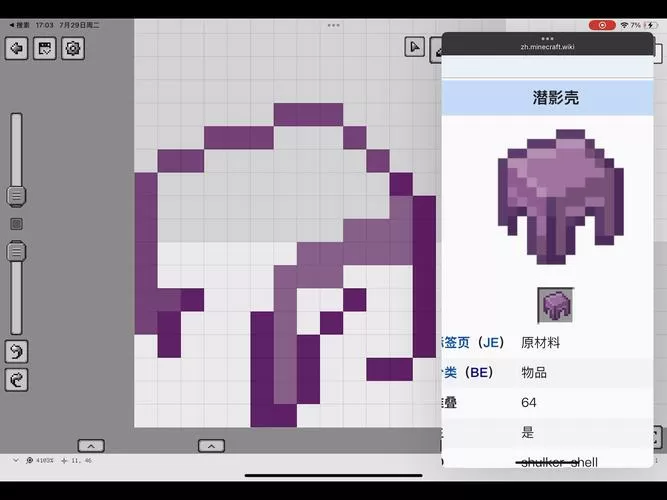The image size is (667, 500).
Task: Tap the Wi-Fi status icon
Action: (624, 25)
